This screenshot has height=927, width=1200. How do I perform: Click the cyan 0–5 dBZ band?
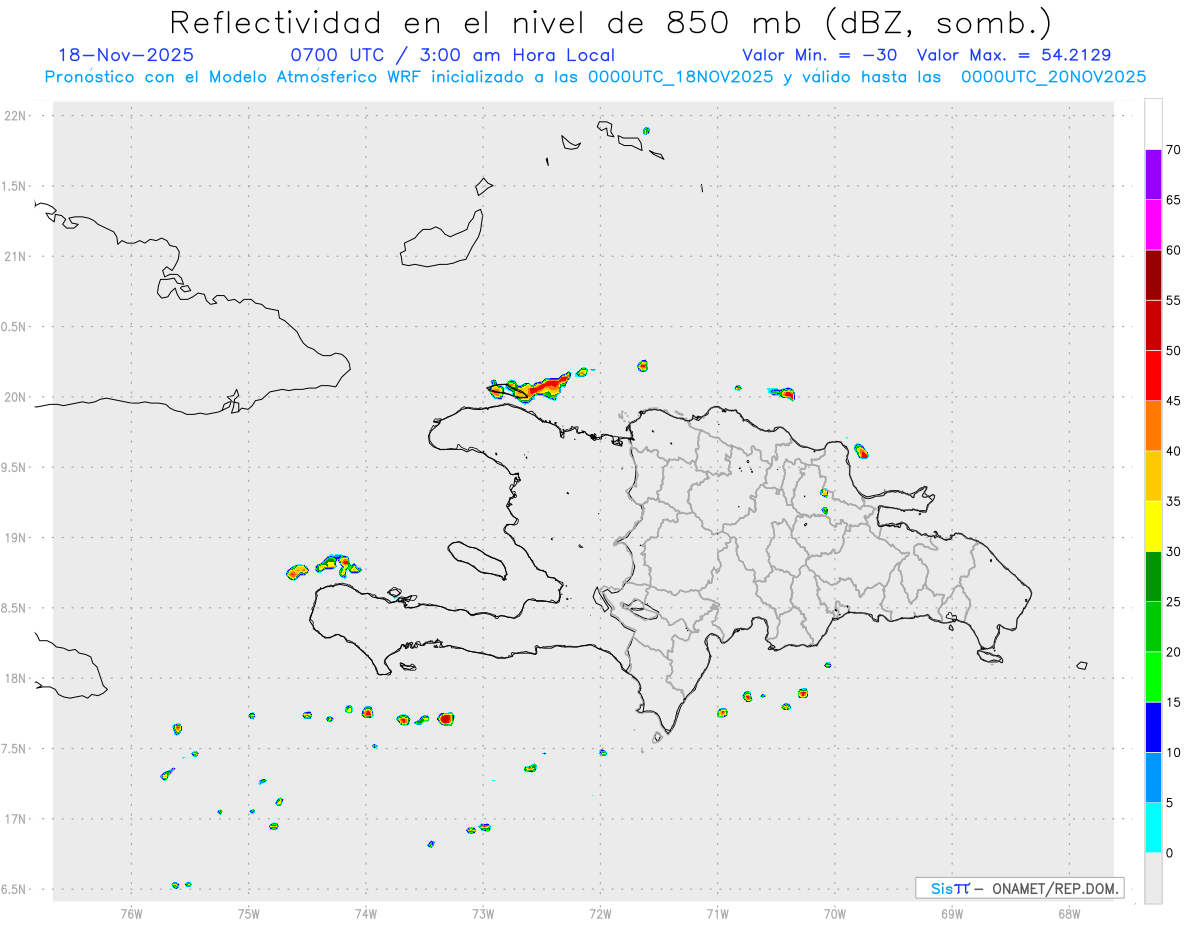(1153, 828)
